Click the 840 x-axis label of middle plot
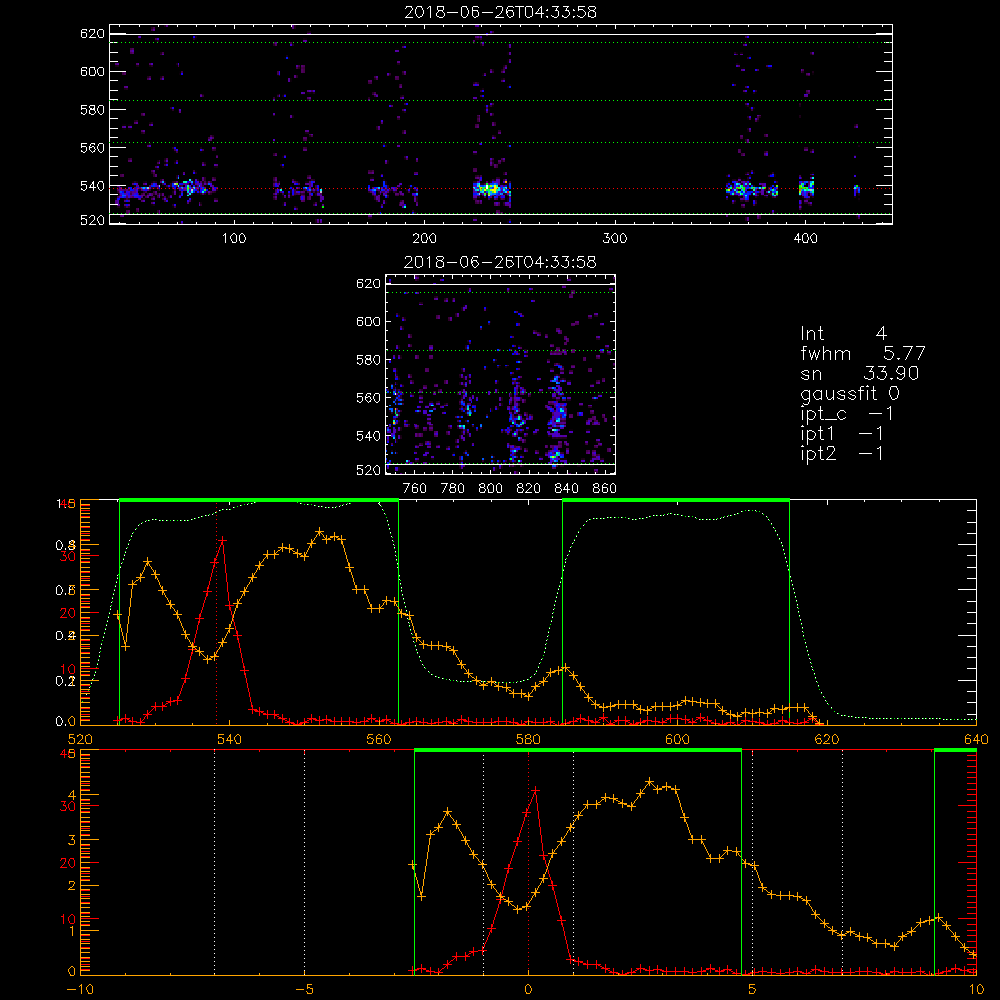 (x=566, y=489)
